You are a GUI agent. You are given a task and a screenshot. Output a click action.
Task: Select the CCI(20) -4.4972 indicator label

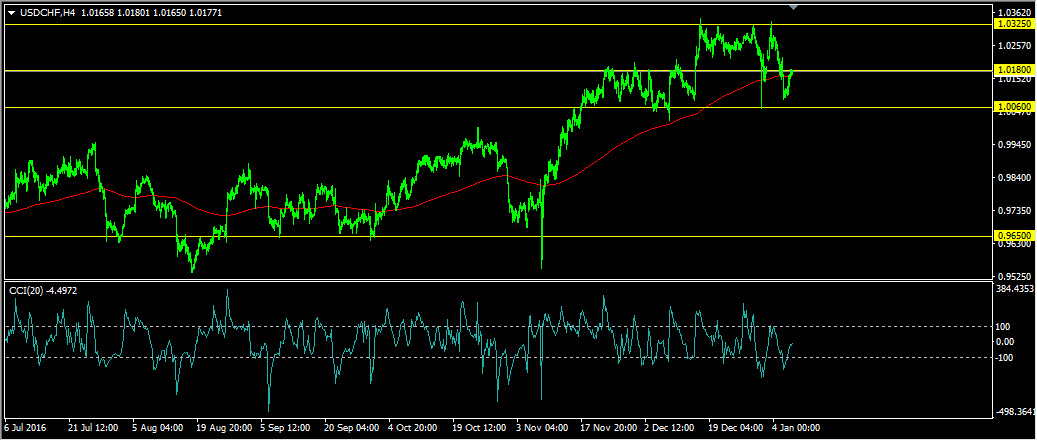[x=42, y=291]
